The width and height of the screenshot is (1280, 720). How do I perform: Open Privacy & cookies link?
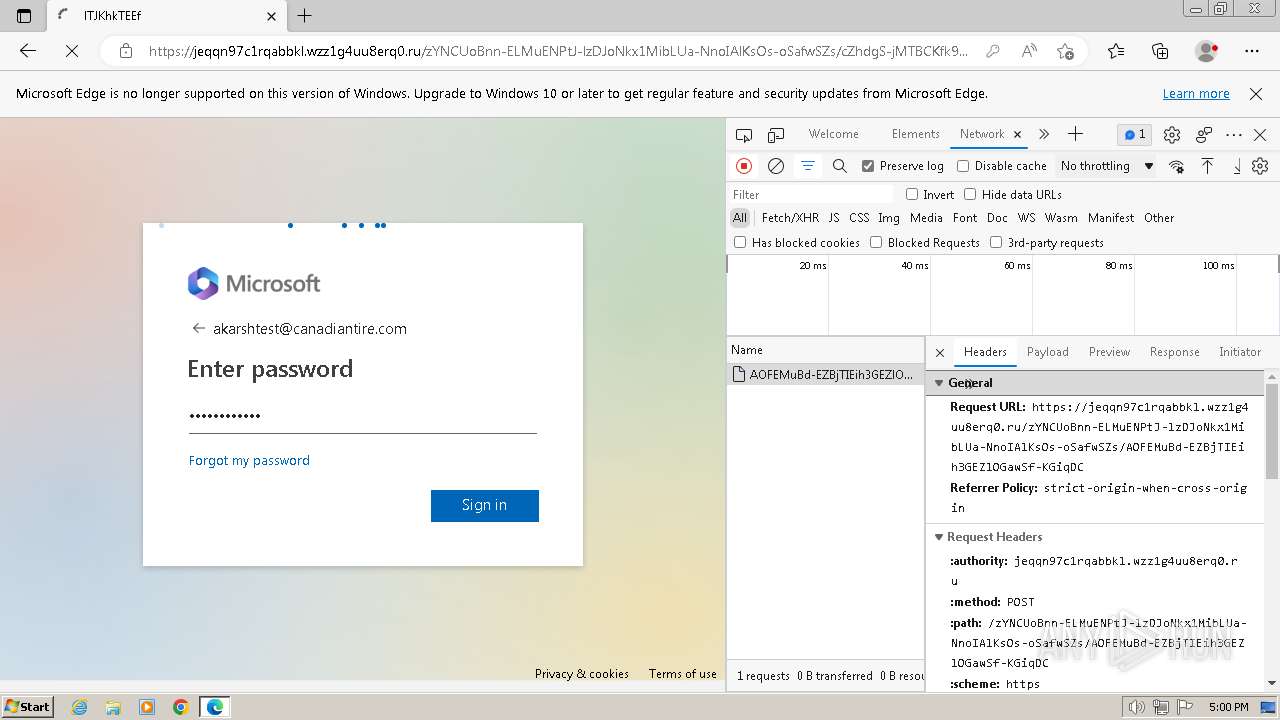[x=582, y=674]
